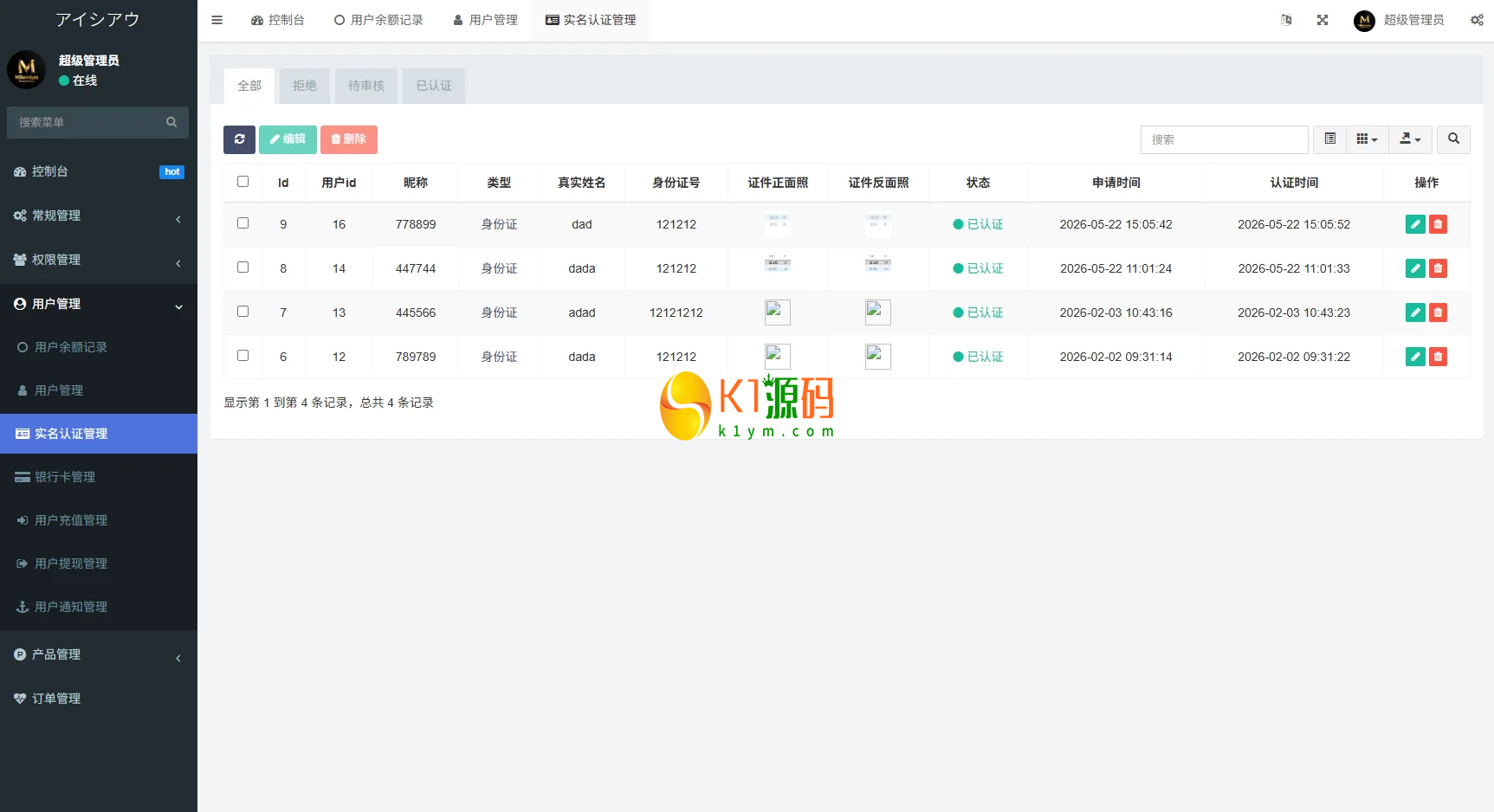The height and width of the screenshot is (812, 1494).
Task: Open 银行卡管理 in the sidebar
Action: (99, 477)
